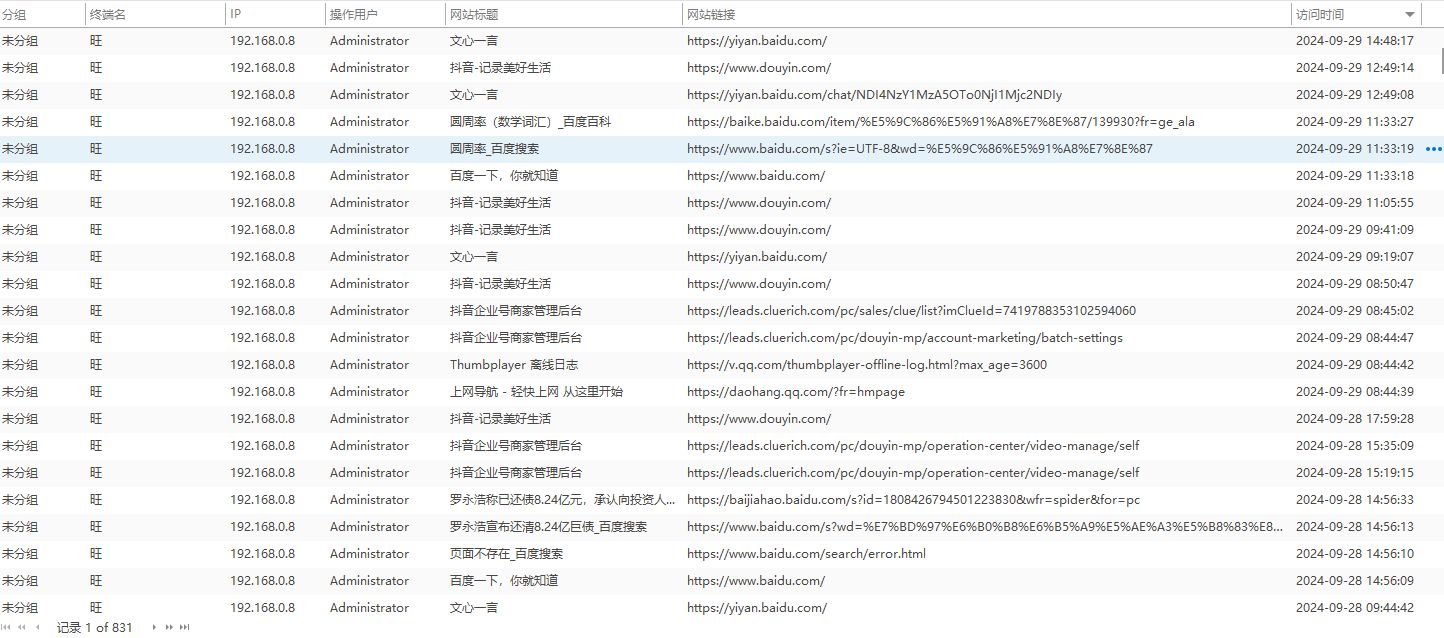Screen dimensions: 1444x638
Task: Click the baidu.com/search/error.html link
Action: pyautogui.click(x=806, y=554)
